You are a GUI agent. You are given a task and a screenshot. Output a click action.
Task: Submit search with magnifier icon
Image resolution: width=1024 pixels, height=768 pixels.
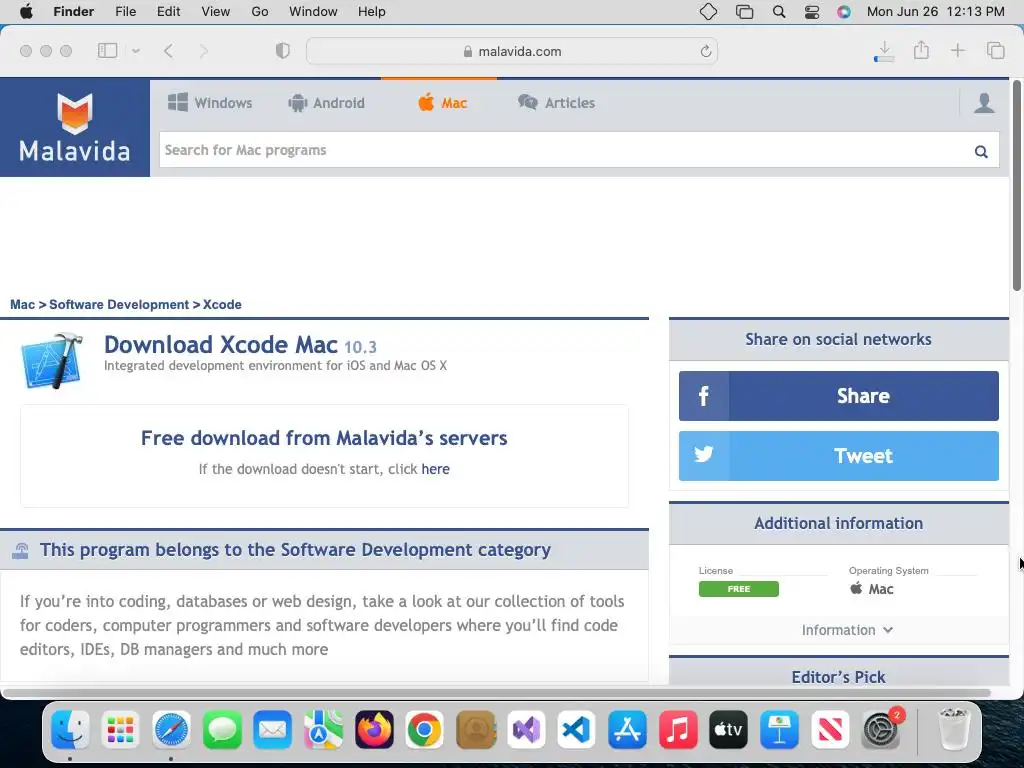point(981,152)
